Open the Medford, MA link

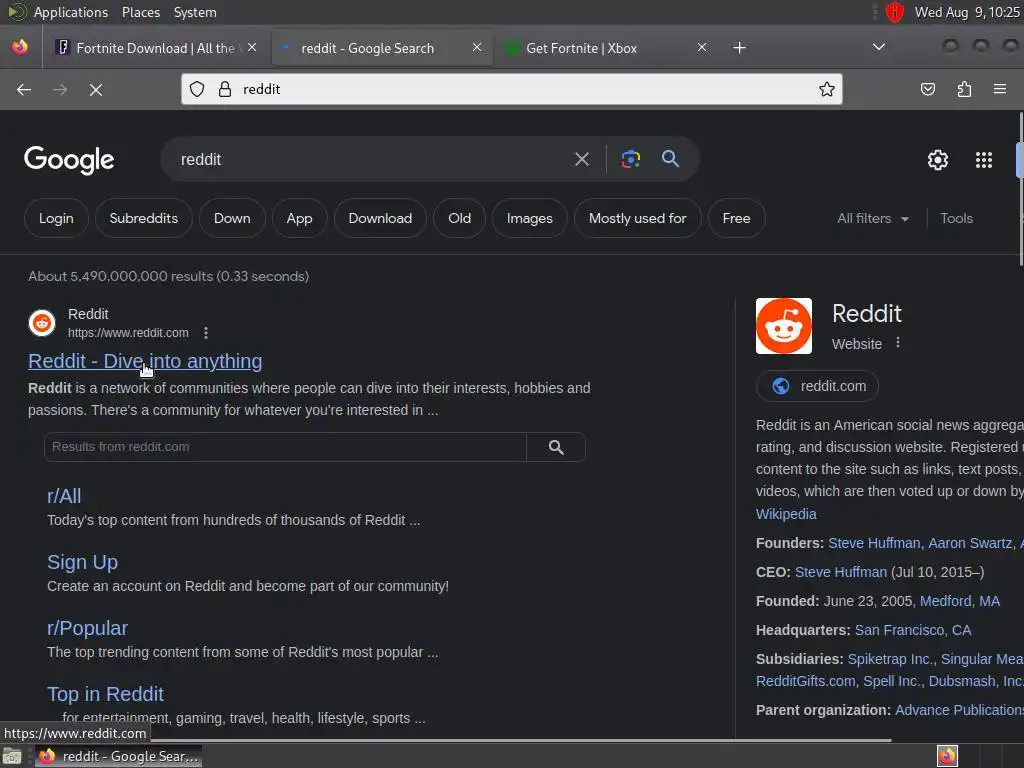959,601
